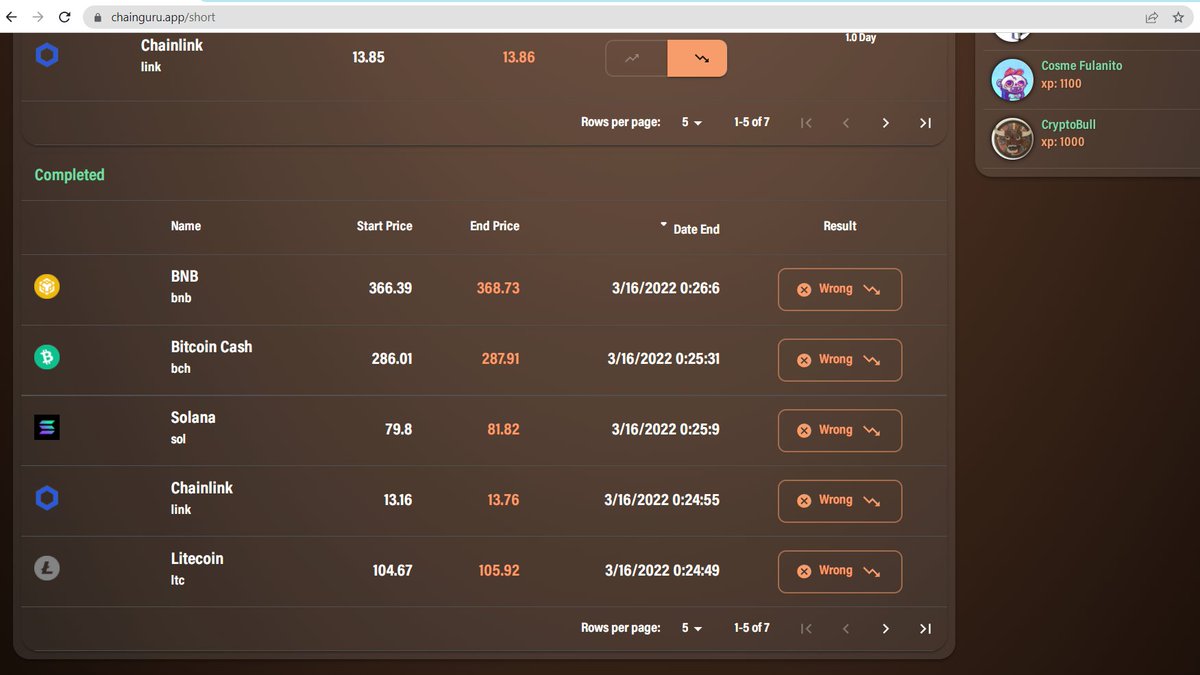The image size is (1200, 675).
Task: Click Wrong result badge for Chainlink
Action: point(840,501)
